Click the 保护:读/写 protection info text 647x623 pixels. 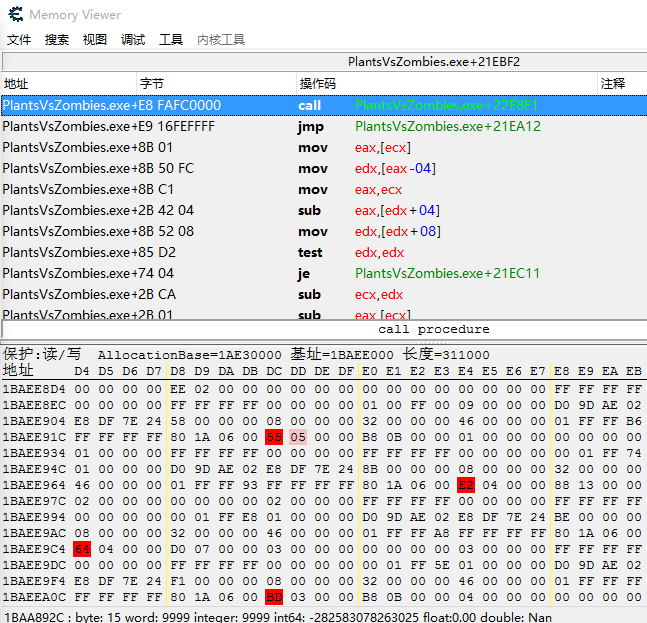coord(42,354)
